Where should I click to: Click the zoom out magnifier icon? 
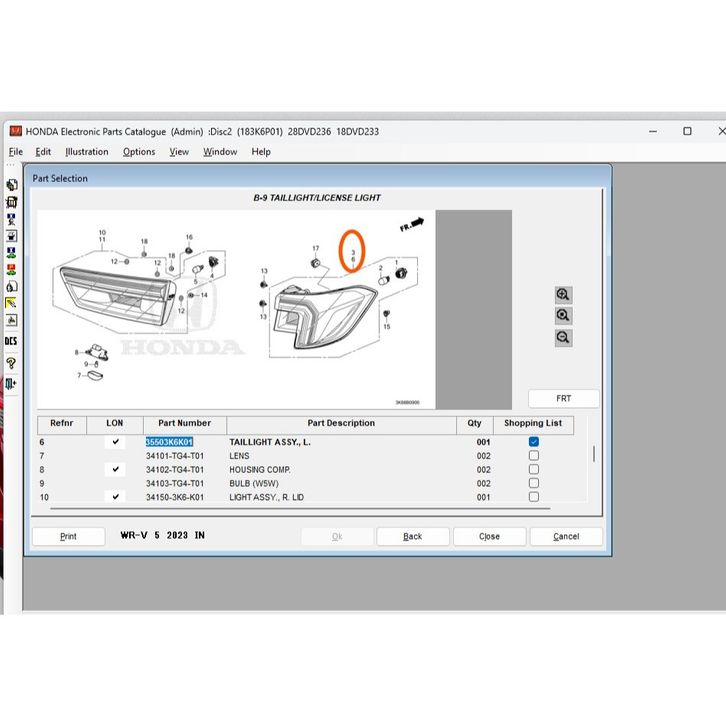563,338
